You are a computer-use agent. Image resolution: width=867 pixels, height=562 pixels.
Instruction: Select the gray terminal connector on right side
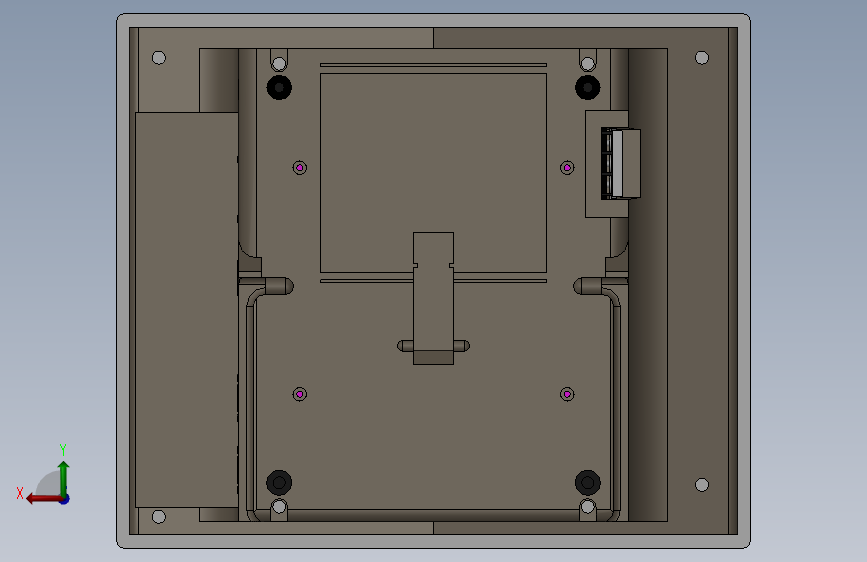[621, 164]
